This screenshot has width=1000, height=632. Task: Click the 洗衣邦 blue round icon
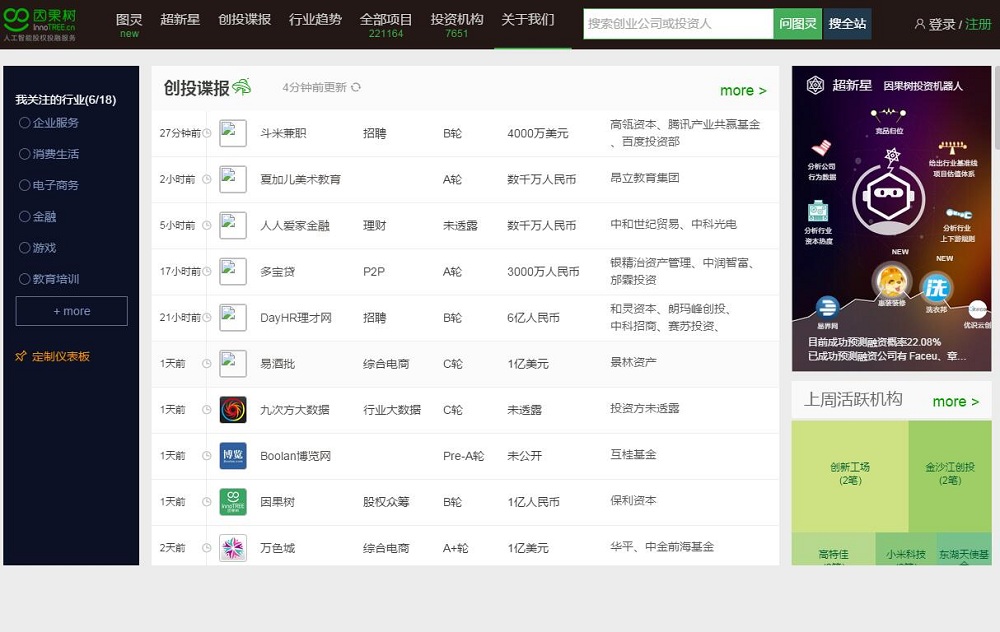click(936, 288)
